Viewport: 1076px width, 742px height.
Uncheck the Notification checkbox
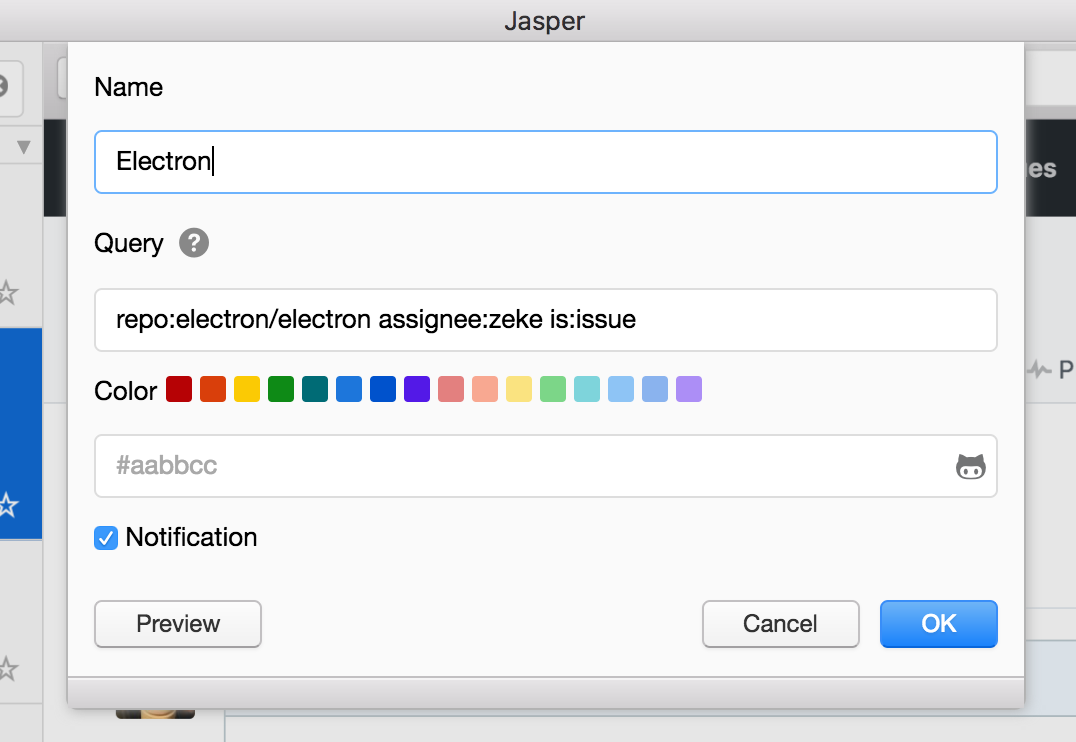click(106, 538)
